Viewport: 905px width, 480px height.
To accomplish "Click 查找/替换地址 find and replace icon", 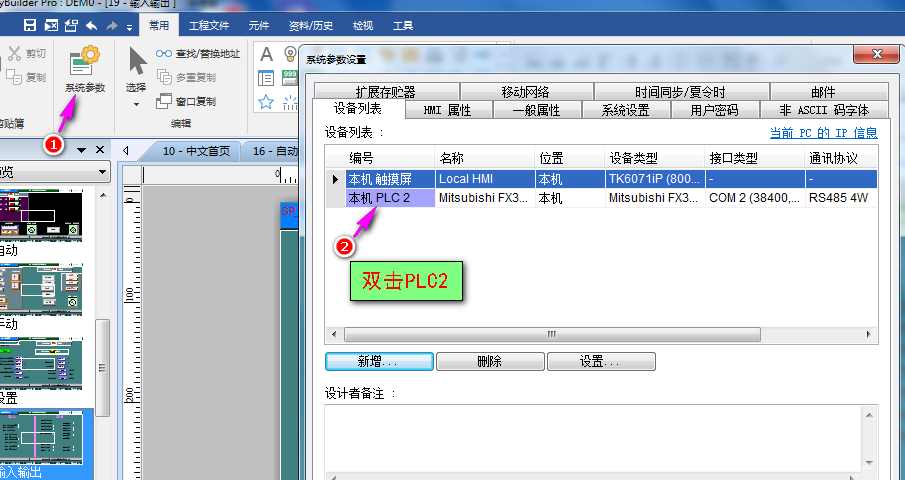I will tap(165, 54).
